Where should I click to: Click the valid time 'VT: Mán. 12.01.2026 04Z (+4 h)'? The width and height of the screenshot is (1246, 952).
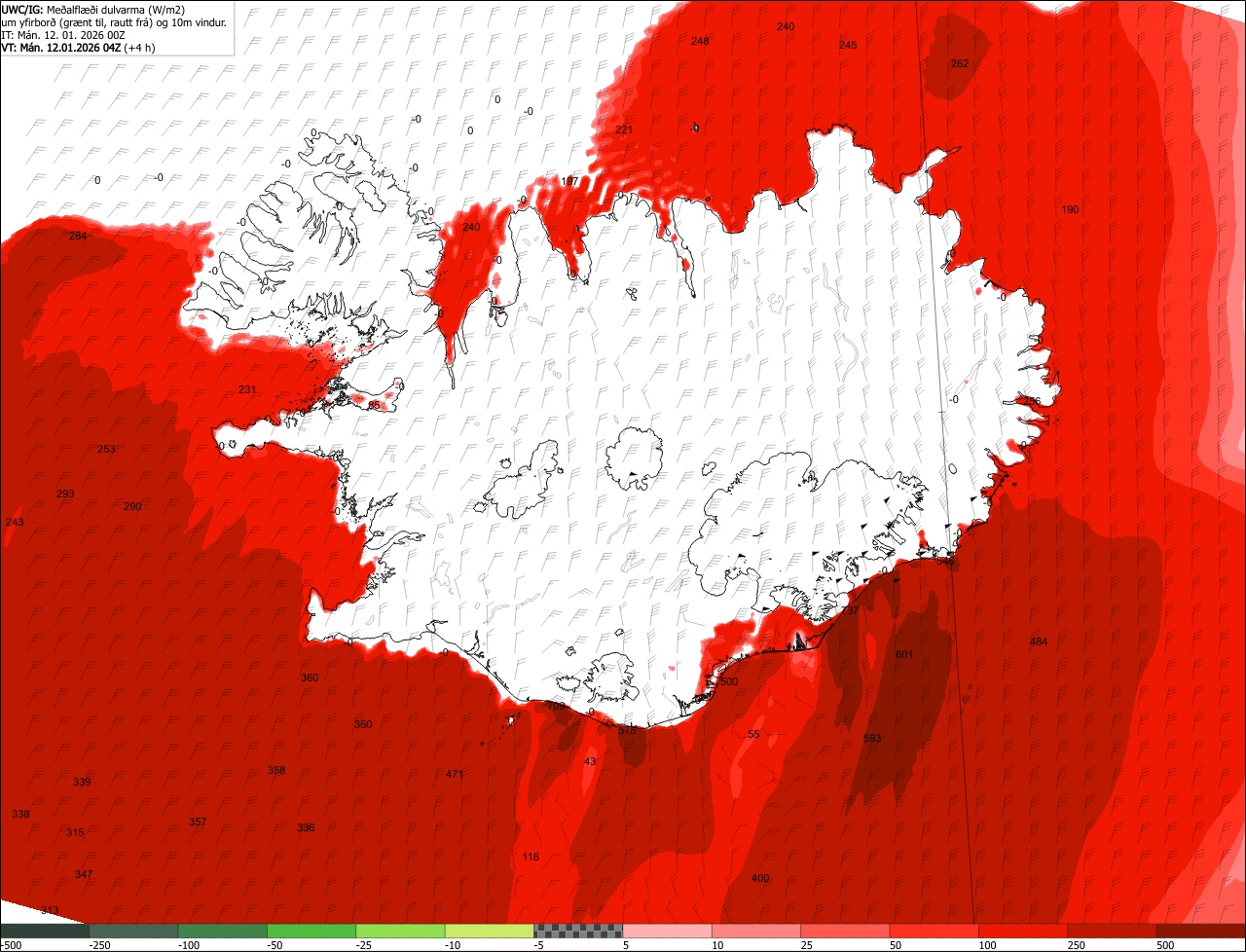pos(79,47)
